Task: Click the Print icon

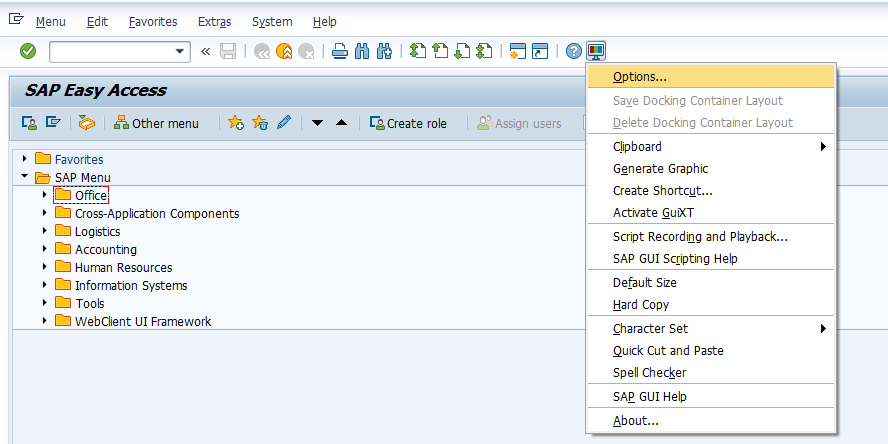Action: pyautogui.click(x=340, y=52)
